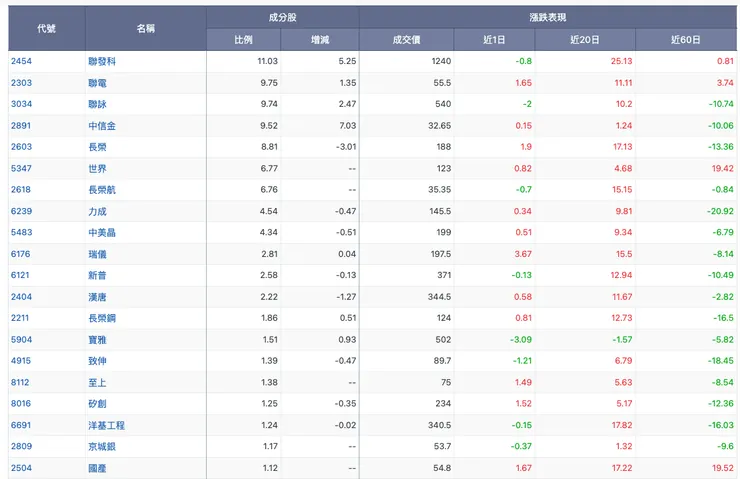Open 洋基工程 stock link

(107, 426)
